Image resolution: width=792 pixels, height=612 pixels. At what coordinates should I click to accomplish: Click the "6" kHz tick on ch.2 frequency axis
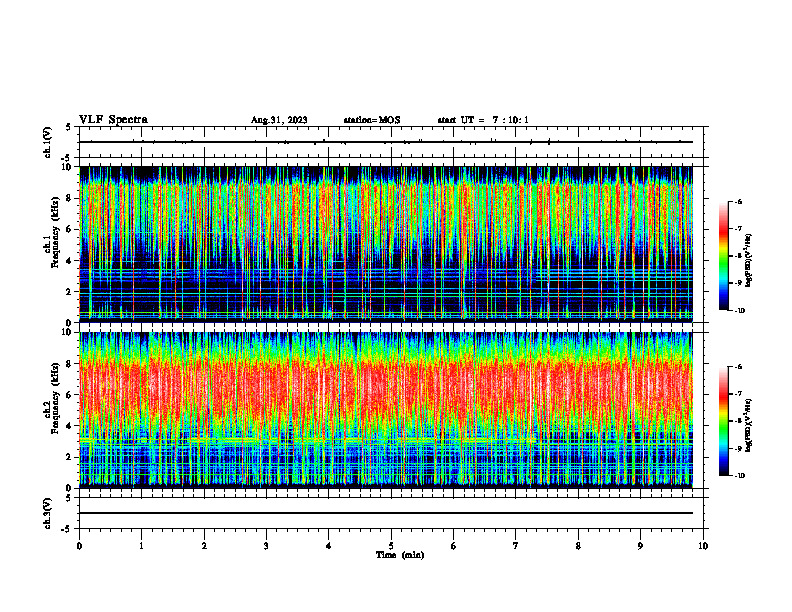coord(70,395)
